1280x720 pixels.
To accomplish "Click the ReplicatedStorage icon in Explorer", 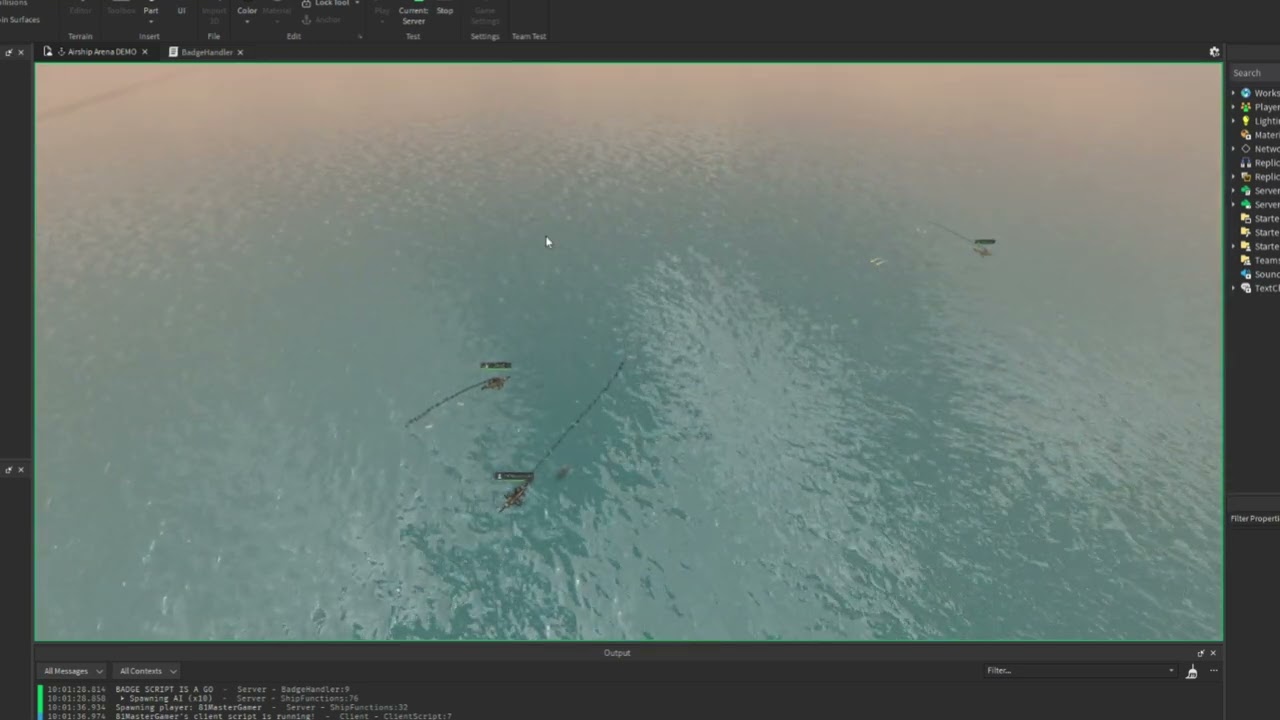I will pos(1245,177).
